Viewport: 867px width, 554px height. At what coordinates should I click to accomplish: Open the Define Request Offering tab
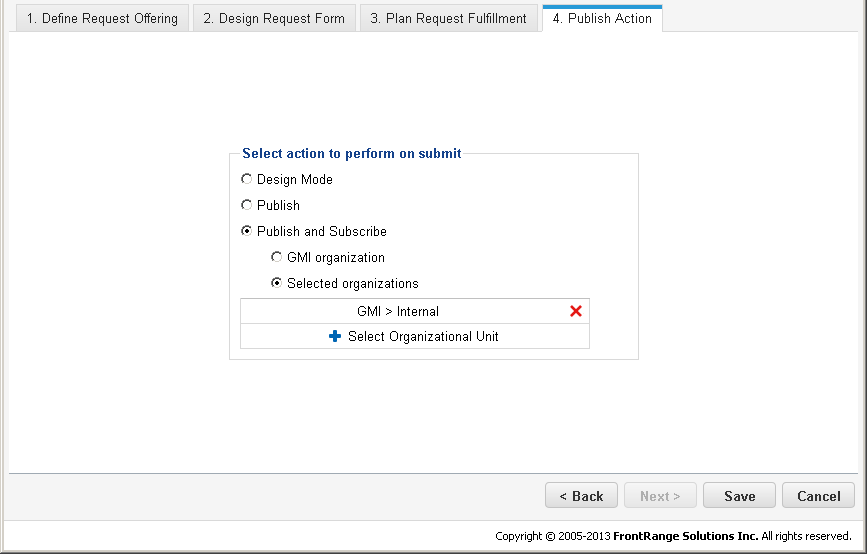[102, 18]
